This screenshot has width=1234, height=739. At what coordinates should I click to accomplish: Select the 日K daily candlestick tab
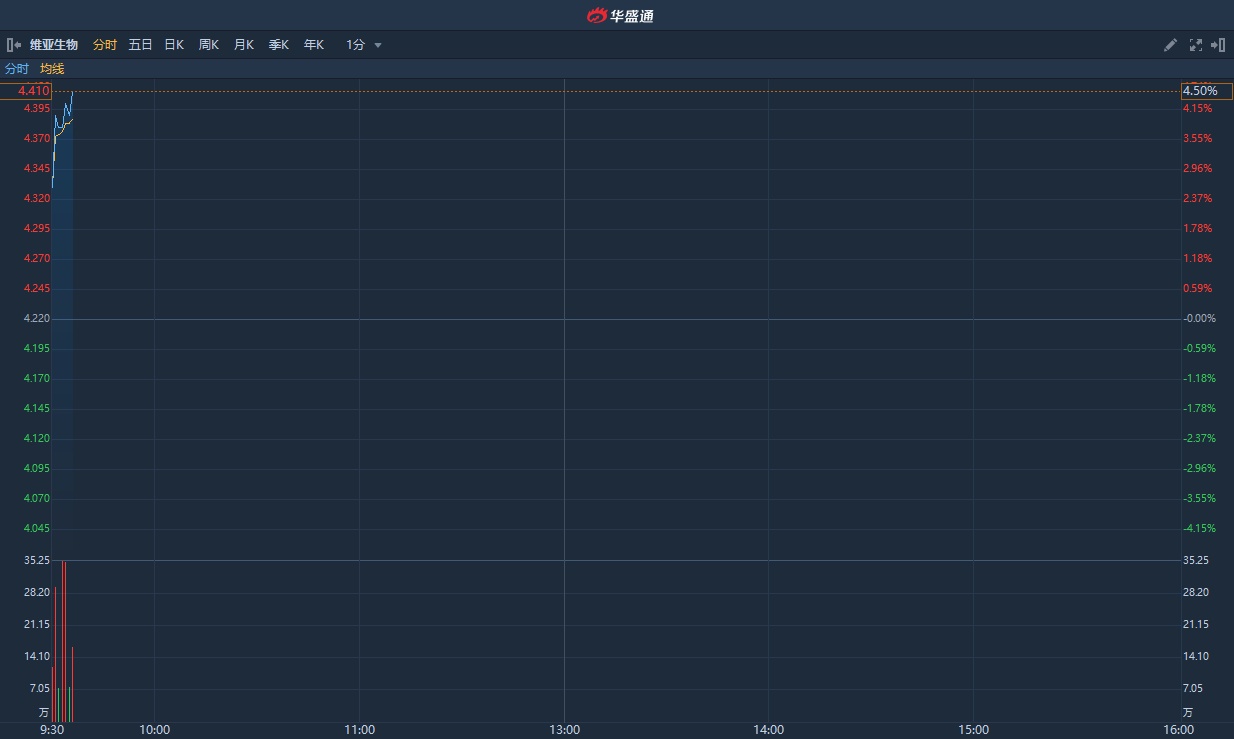pos(174,45)
